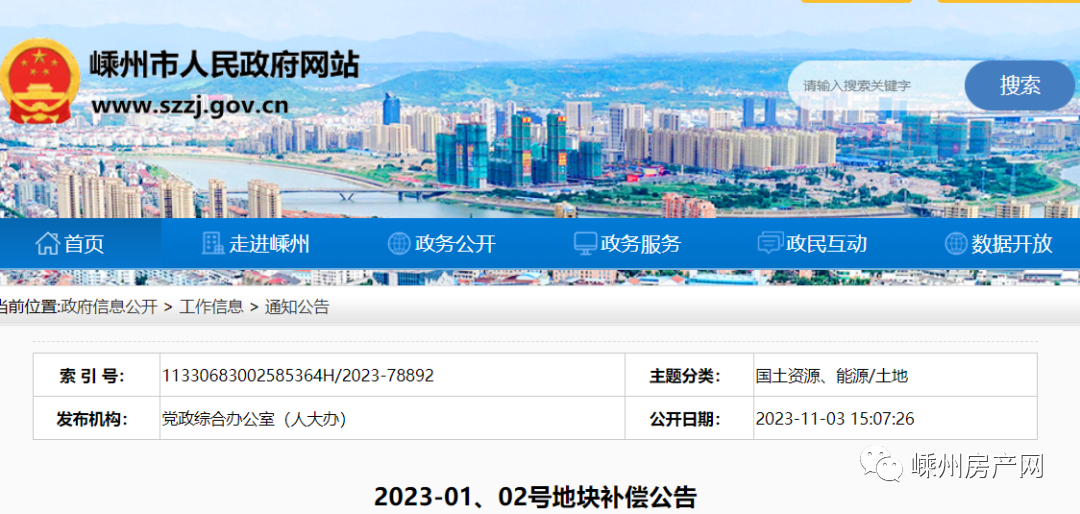Click the chat bubble icon beside 政民互动
This screenshot has height=514, width=1080.
tap(770, 243)
